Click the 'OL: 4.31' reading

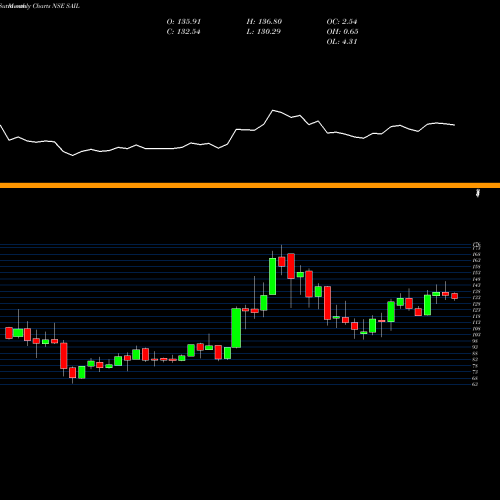click(x=342, y=42)
